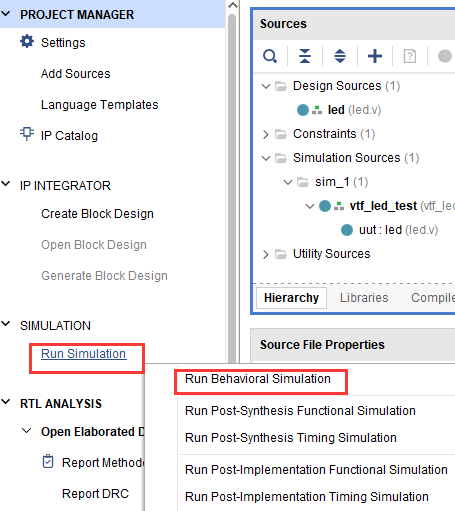The height and width of the screenshot is (511, 455).
Task: Click the greyed question-mark document icon
Action: click(x=410, y=56)
